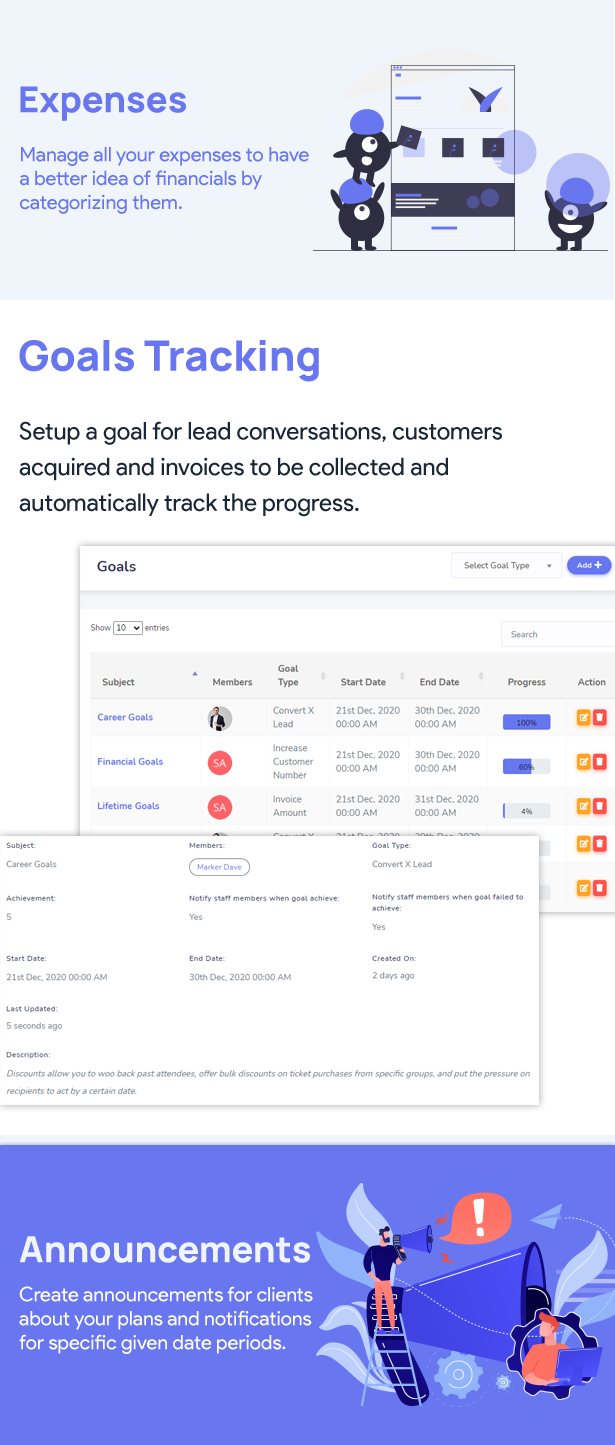Click the SA avatar in Financial Goals row

(220, 763)
